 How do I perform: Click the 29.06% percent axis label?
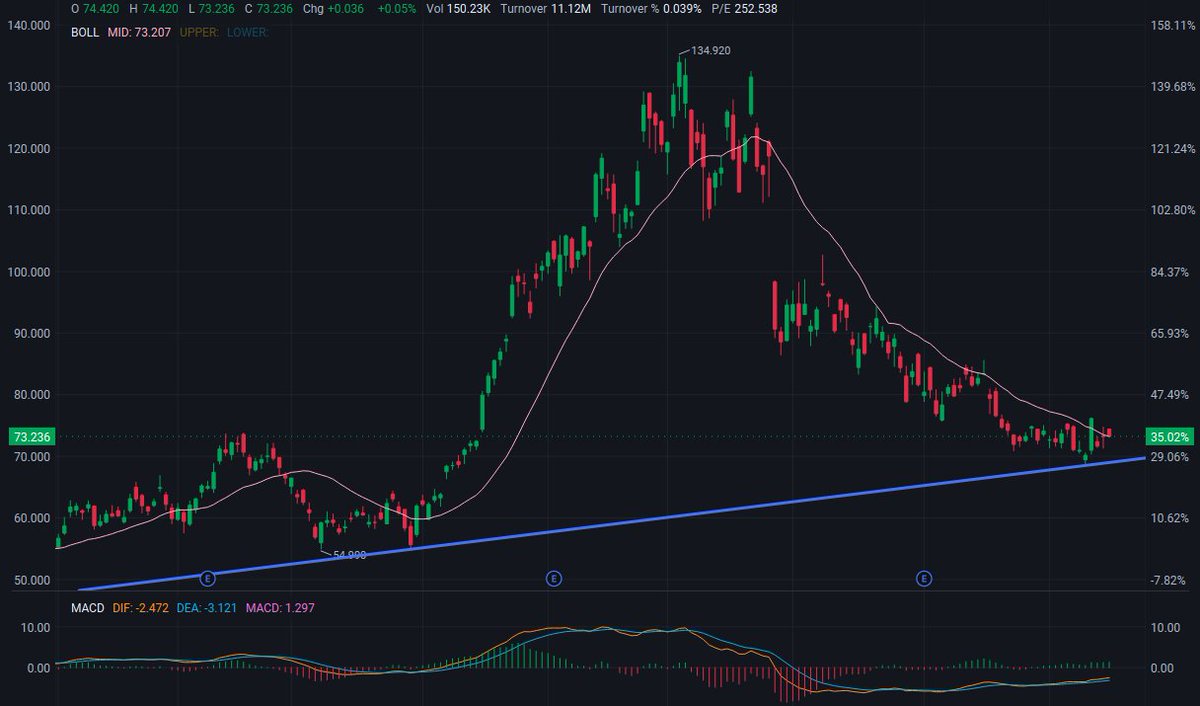(x=1171, y=457)
